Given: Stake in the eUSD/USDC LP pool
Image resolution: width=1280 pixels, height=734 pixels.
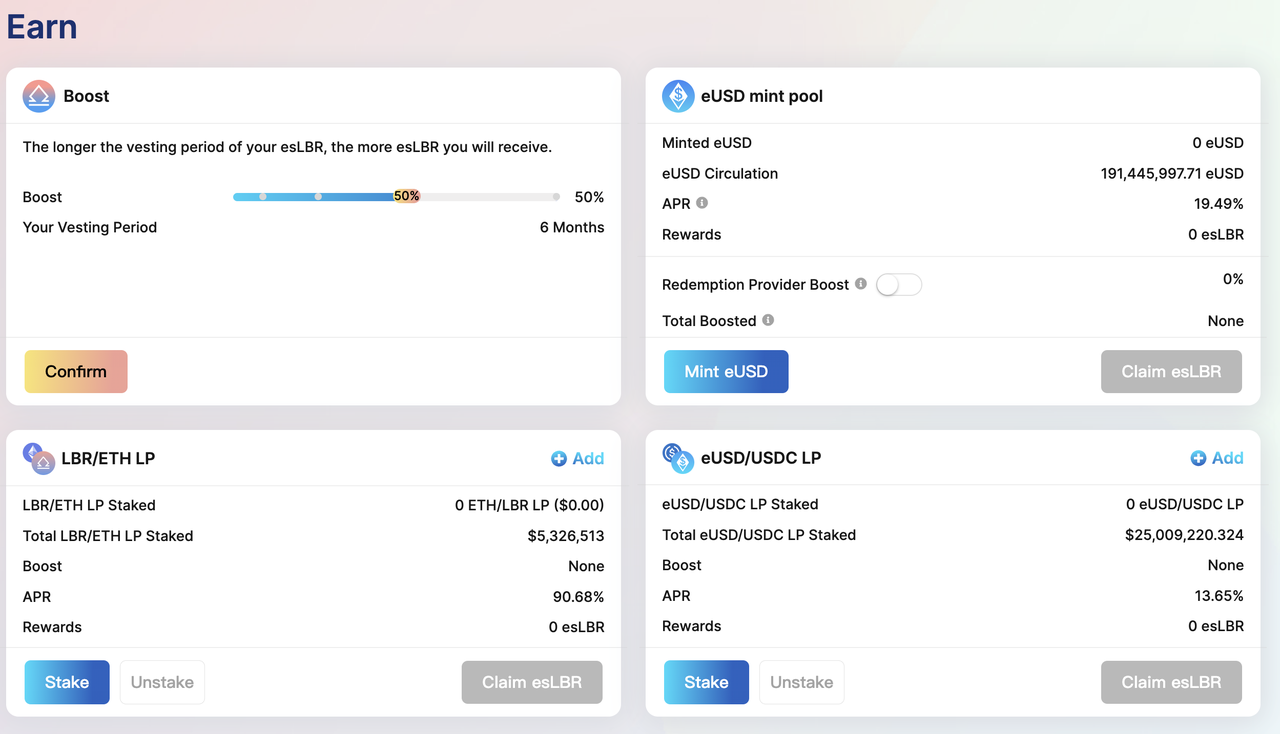Looking at the screenshot, I should 706,682.
